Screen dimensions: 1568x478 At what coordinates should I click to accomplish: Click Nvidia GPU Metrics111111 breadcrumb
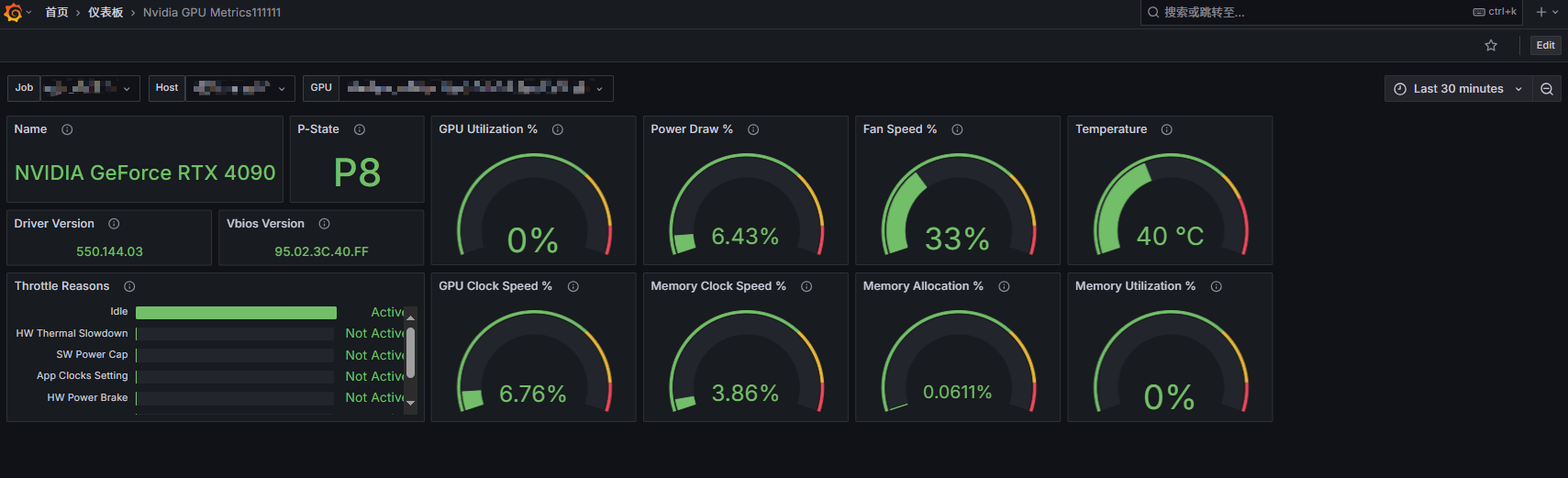coord(212,13)
